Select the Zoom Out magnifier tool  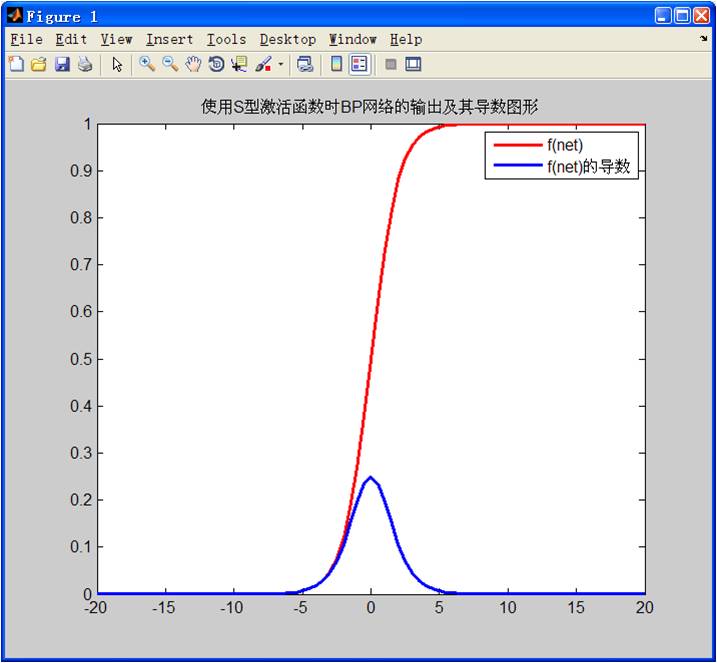pyautogui.click(x=170, y=64)
